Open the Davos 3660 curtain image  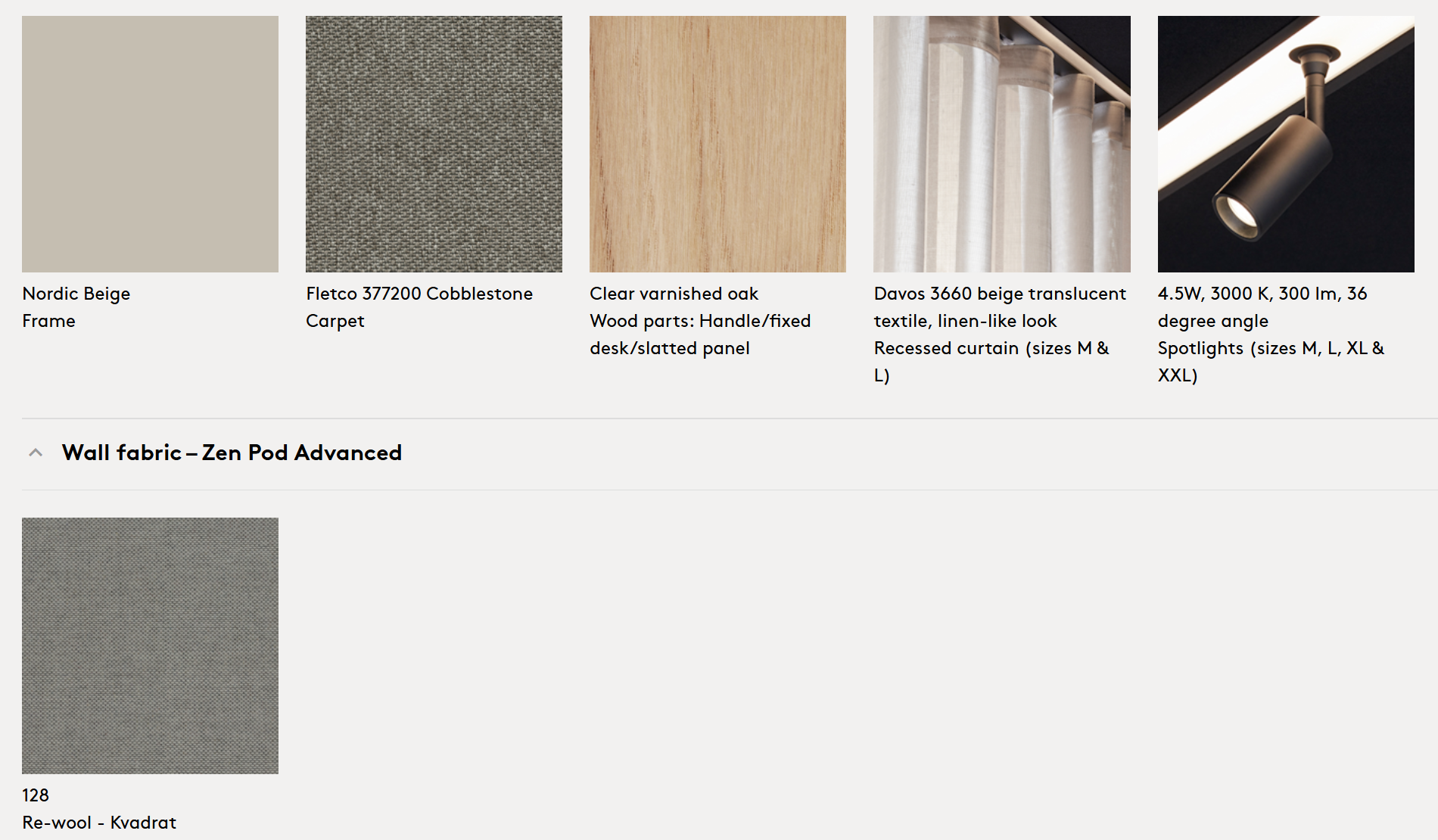click(1002, 144)
